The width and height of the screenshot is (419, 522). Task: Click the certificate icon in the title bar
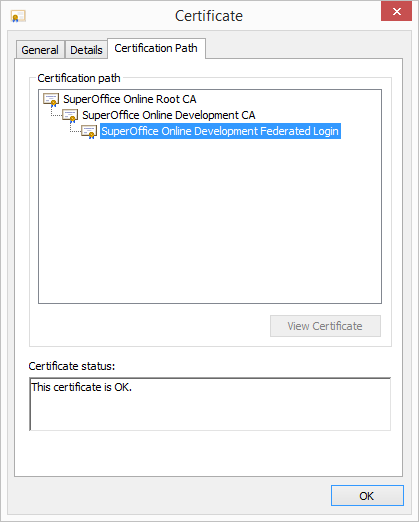18,16
